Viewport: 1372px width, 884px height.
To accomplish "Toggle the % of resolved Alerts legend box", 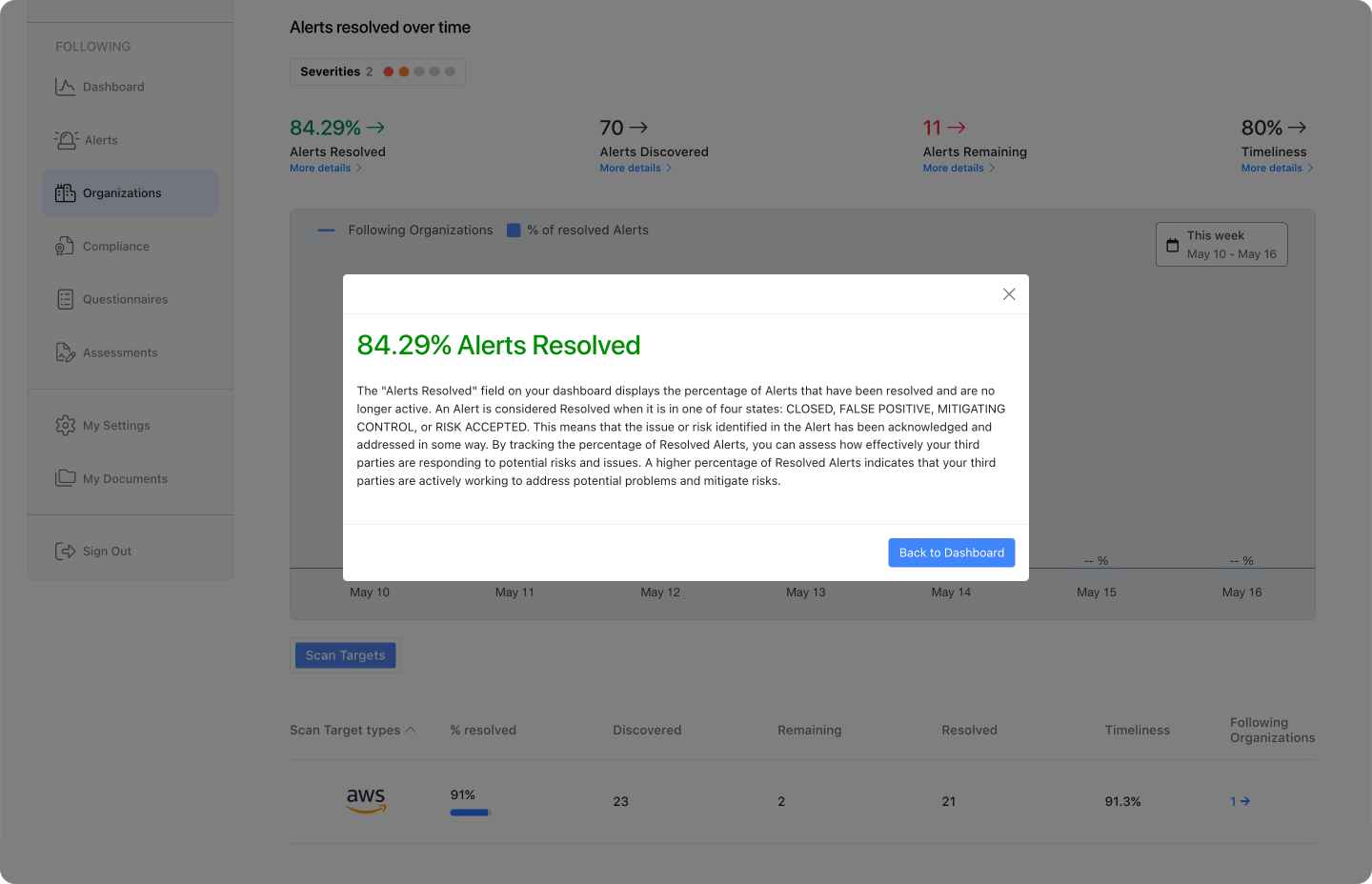I will coord(514,231).
